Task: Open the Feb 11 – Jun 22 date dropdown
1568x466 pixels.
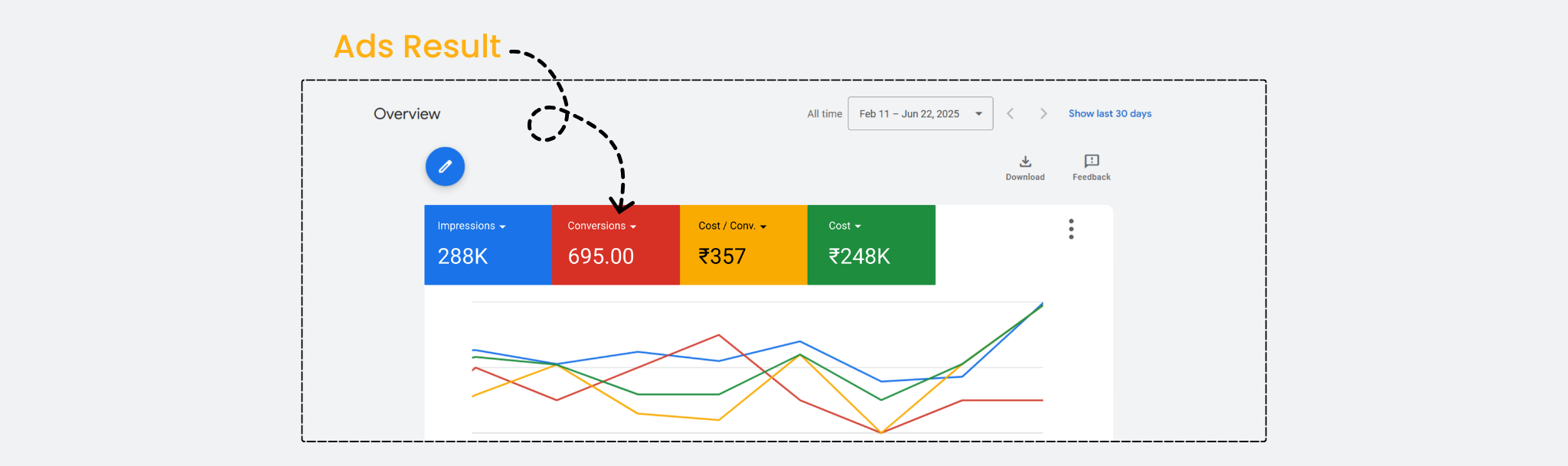Action: pos(920,114)
